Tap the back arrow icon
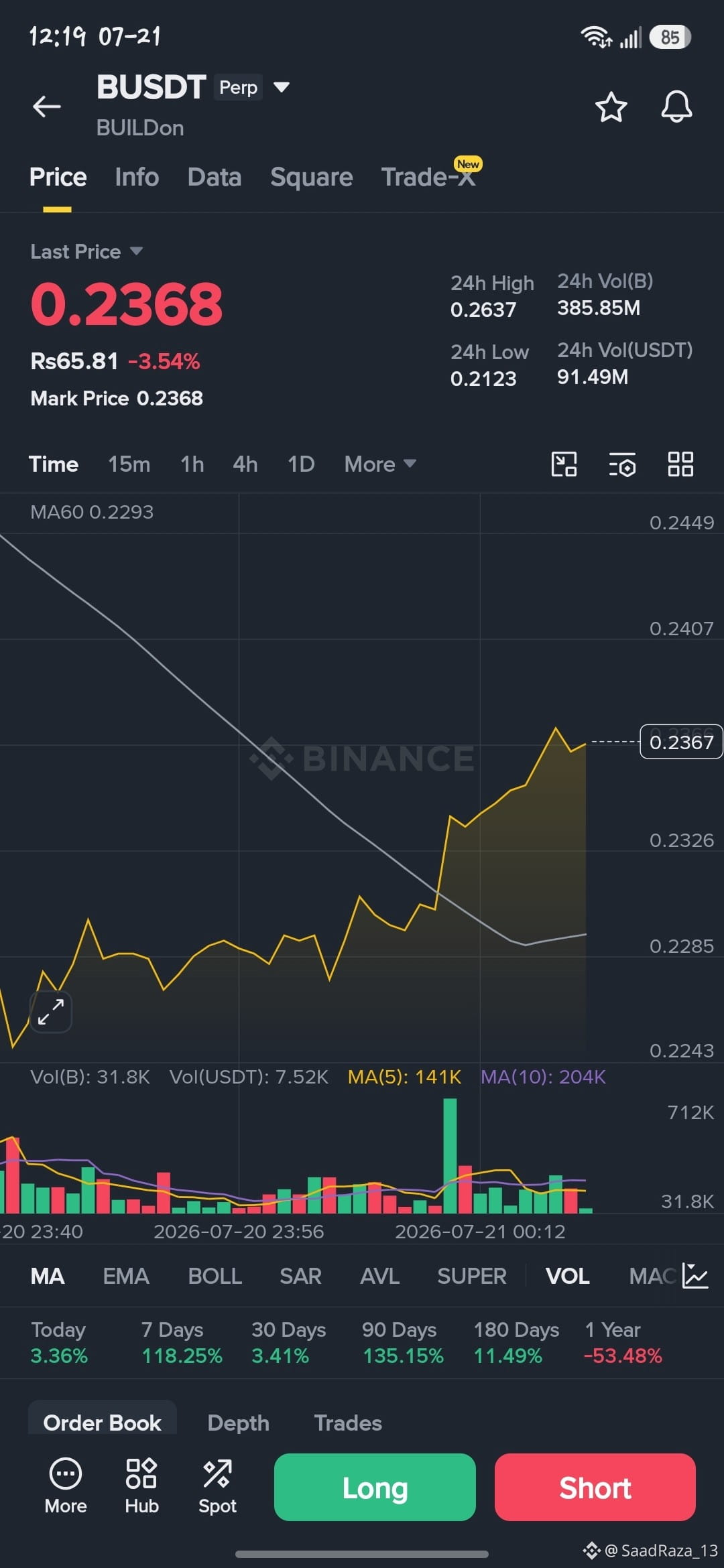Screen dimensions: 724x1568 (47, 106)
